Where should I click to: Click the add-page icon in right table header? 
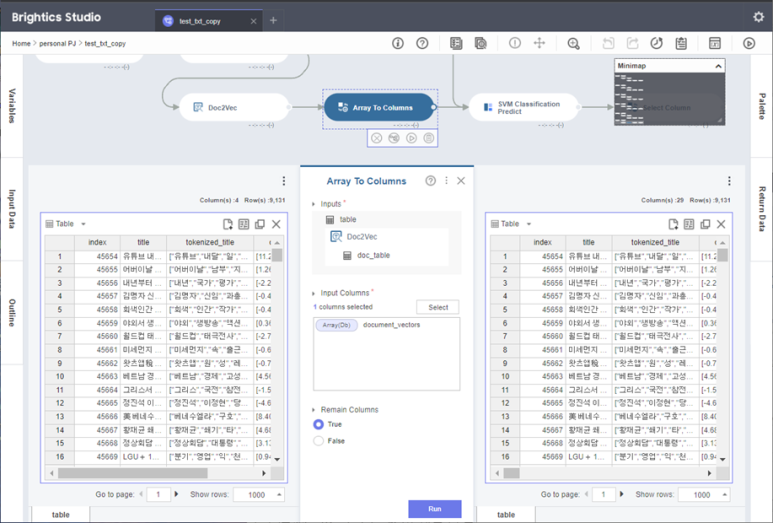point(673,224)
